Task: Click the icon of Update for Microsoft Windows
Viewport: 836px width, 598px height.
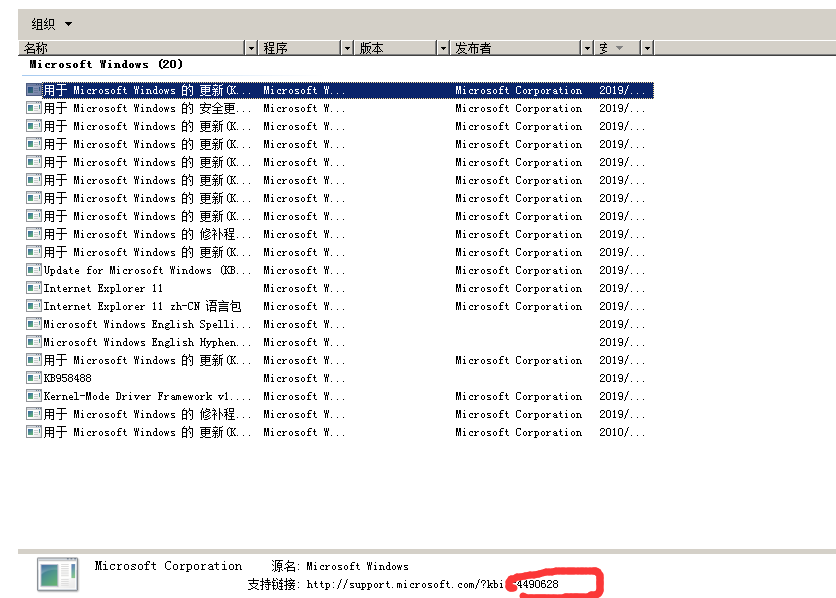Action: click(34, 270)
